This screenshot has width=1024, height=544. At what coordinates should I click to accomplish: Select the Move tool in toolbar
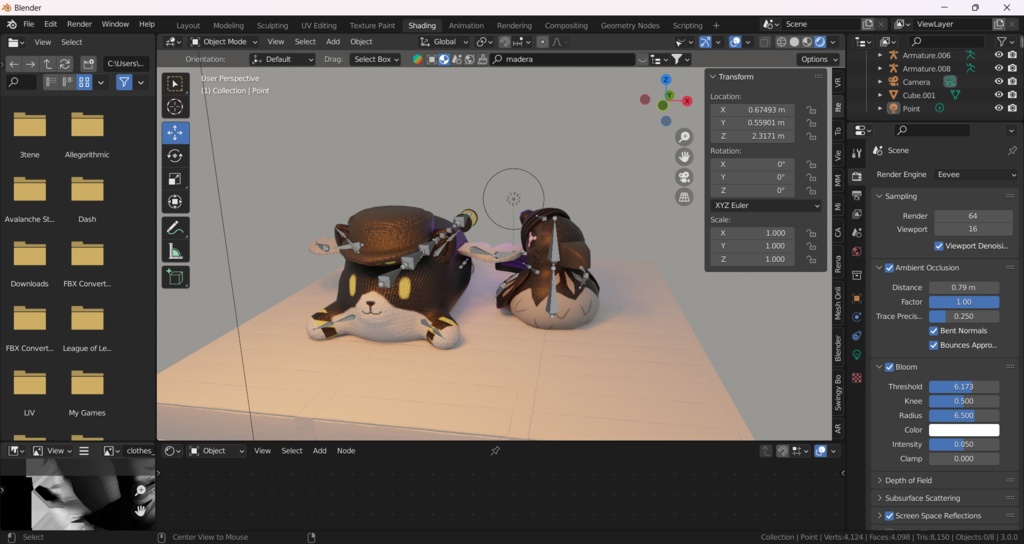tap(175, 133)
